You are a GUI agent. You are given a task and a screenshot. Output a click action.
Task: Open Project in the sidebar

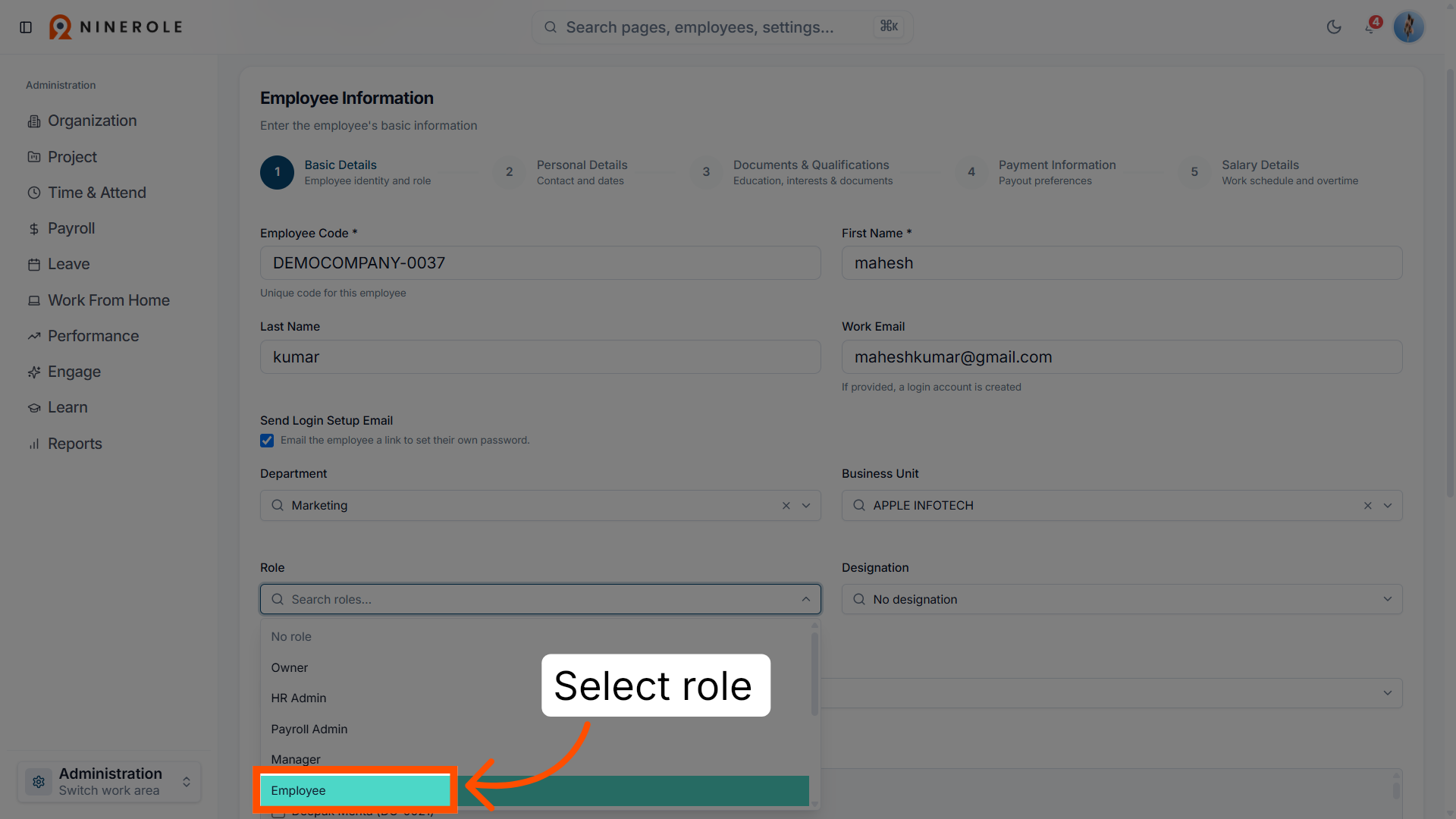[x=73, y=157]
